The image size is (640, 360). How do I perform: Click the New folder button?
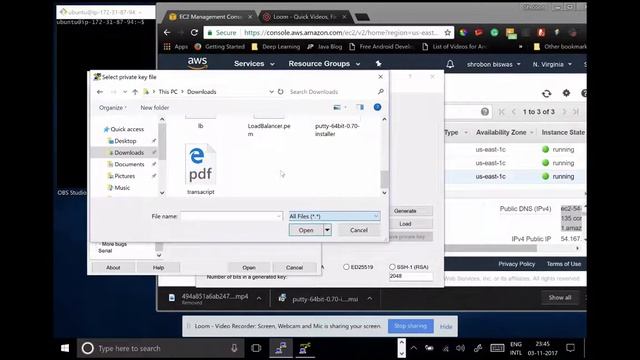[155, 108]
